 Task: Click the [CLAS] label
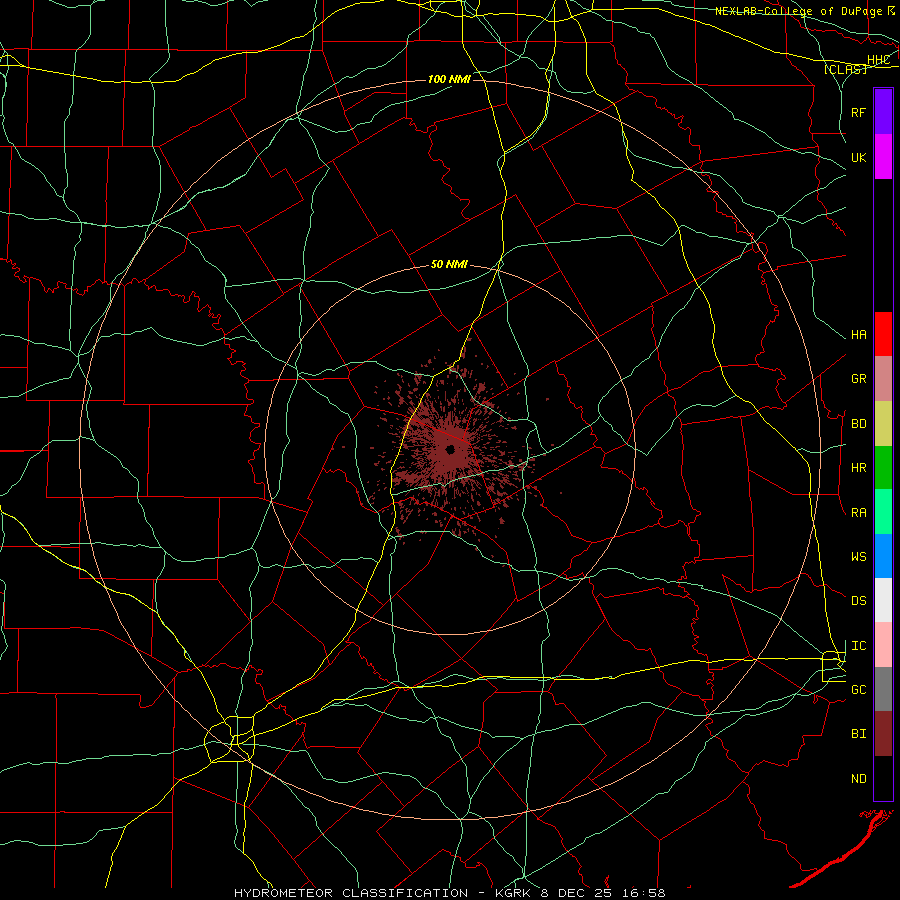[845, 69]
